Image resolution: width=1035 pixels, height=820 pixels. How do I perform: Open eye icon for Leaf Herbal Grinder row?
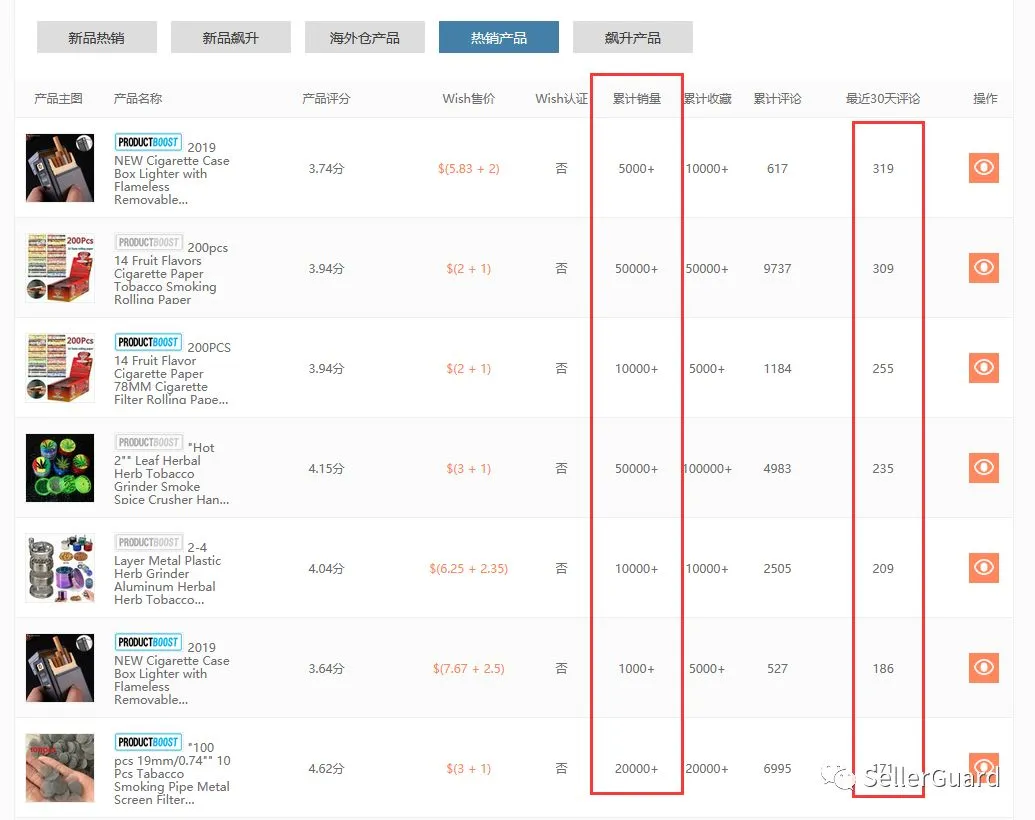point(984,467)
